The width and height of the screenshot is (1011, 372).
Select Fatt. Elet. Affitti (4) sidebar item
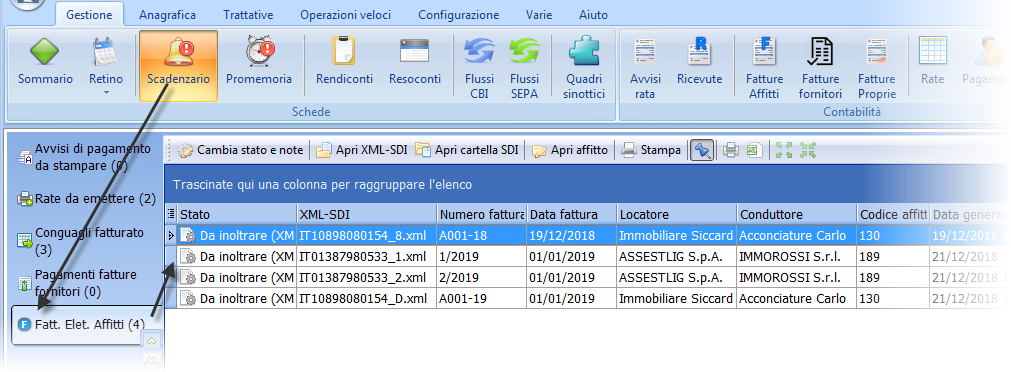[81, 324]
